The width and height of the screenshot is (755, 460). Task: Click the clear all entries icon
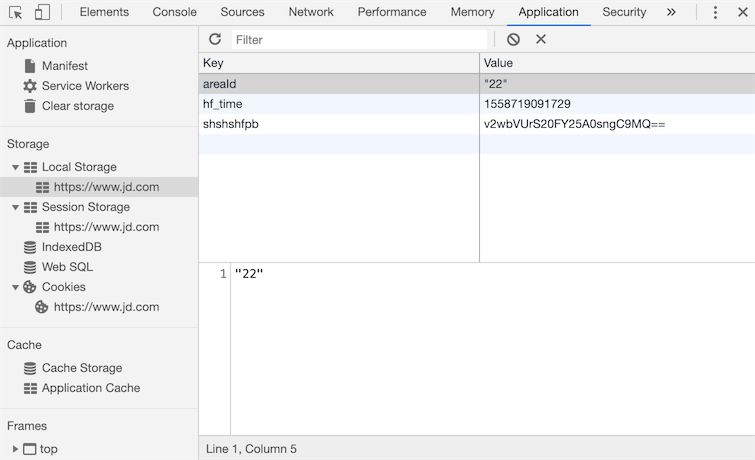pos(513,39)
